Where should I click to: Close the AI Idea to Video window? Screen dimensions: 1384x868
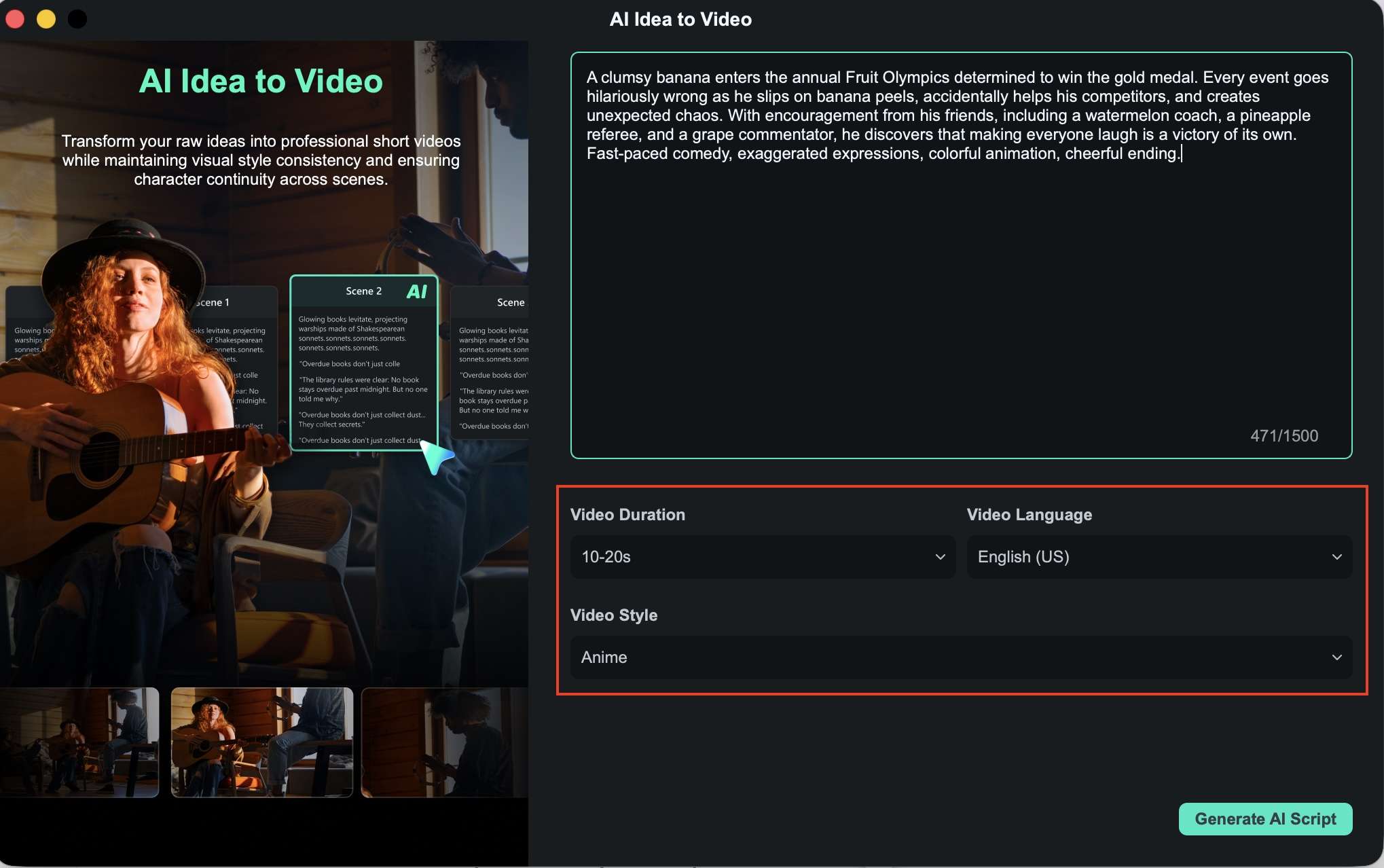point(15,19)
